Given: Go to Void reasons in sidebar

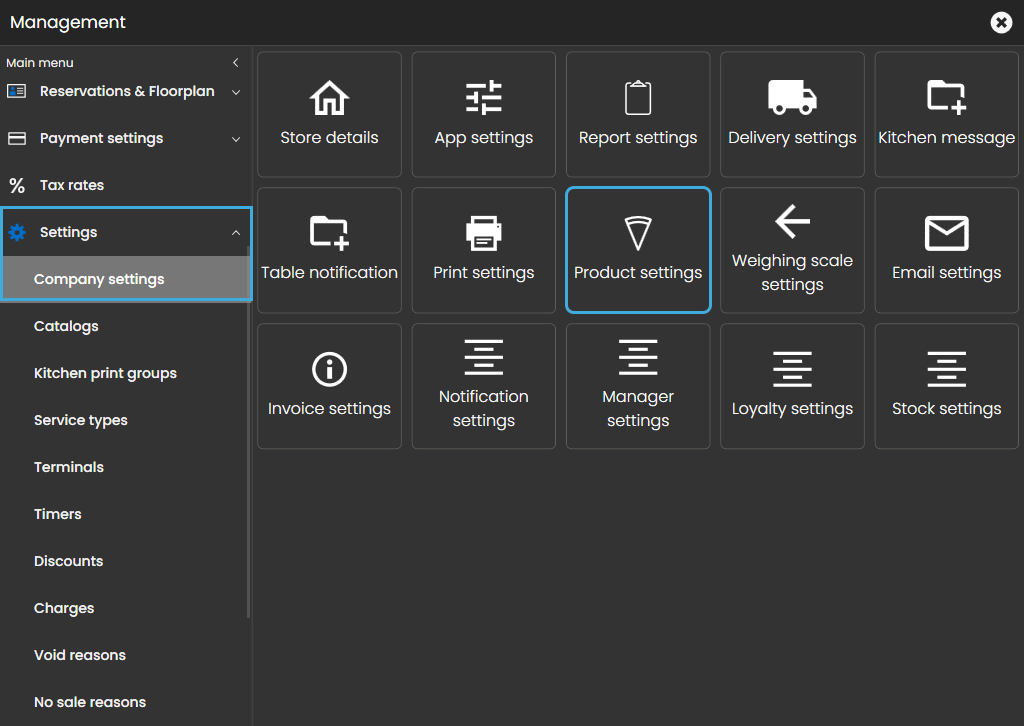Looking at the screenshot, I should (80, 655).
